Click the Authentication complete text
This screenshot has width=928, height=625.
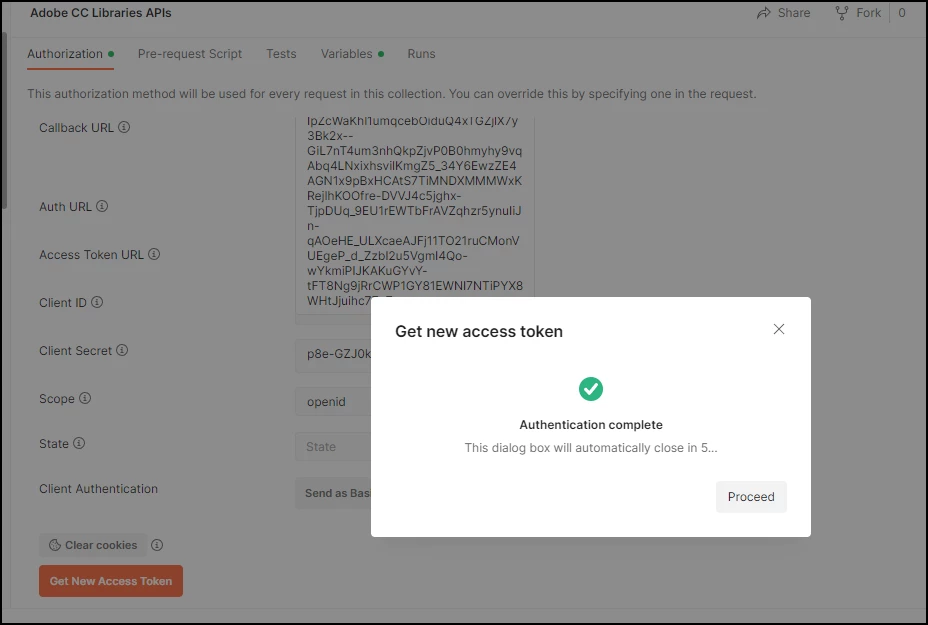coord(591,425)
